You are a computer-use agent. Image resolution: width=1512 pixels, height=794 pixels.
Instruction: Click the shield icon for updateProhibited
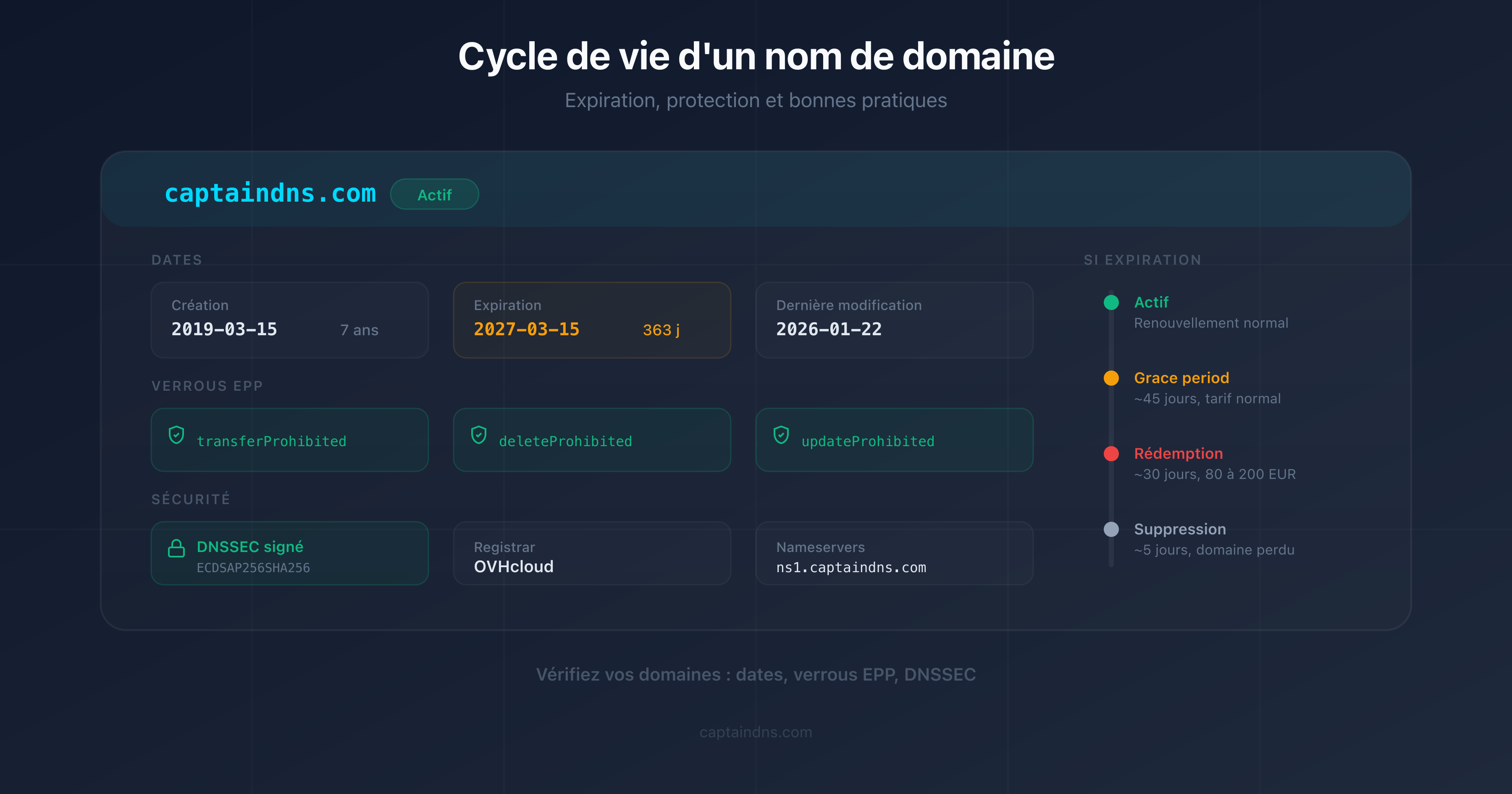click(781, 435)
